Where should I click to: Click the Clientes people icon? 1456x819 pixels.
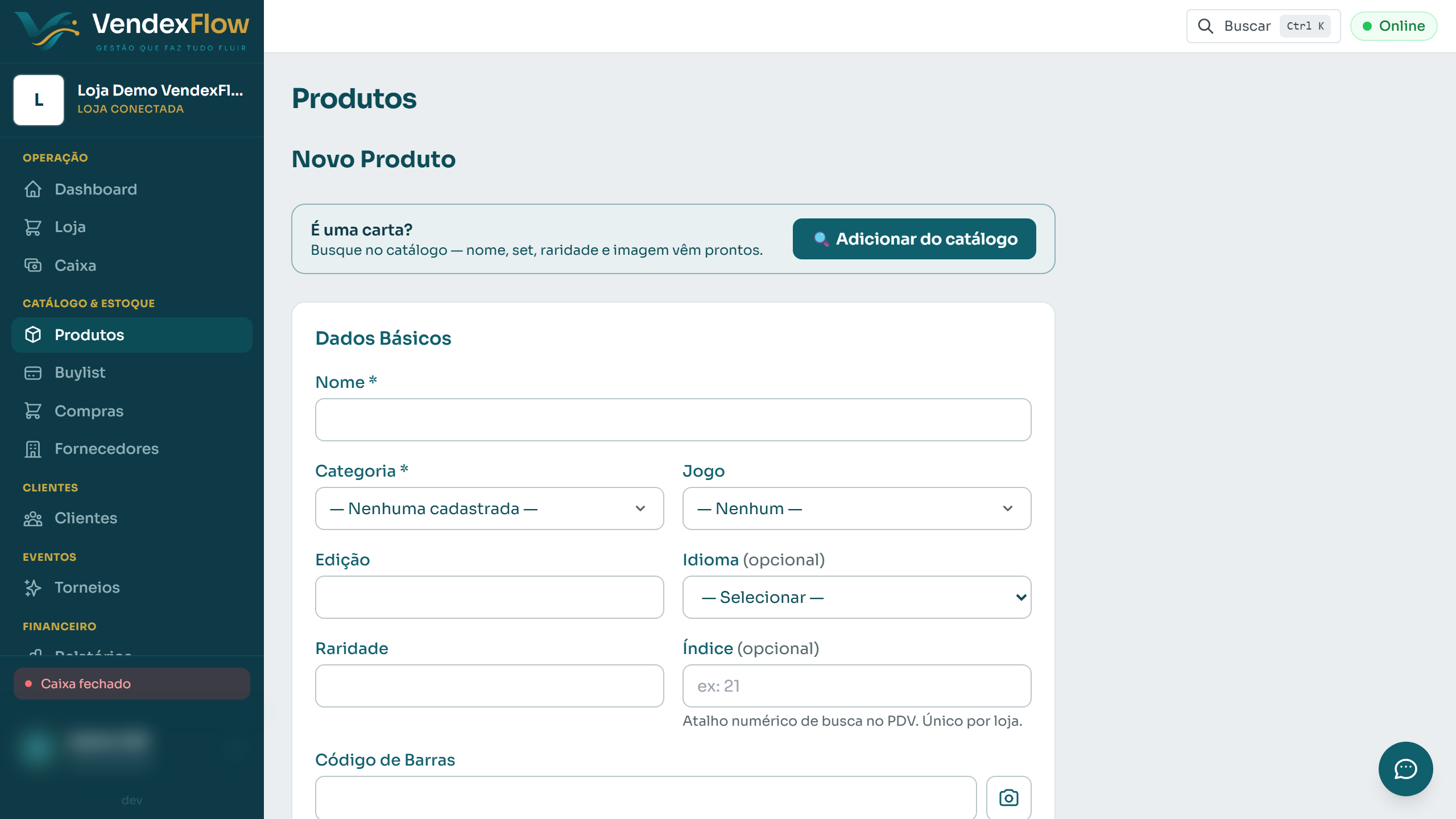click(x=33, y=518)
